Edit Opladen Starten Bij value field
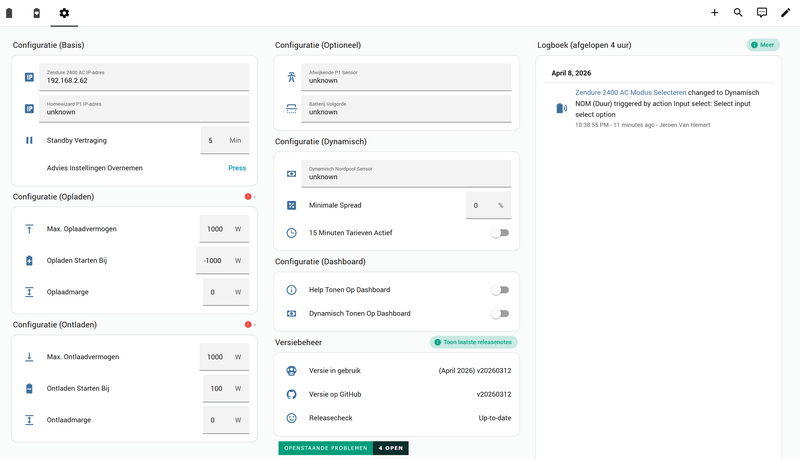The width and height of the screenshot is (800, 460). 222,261
